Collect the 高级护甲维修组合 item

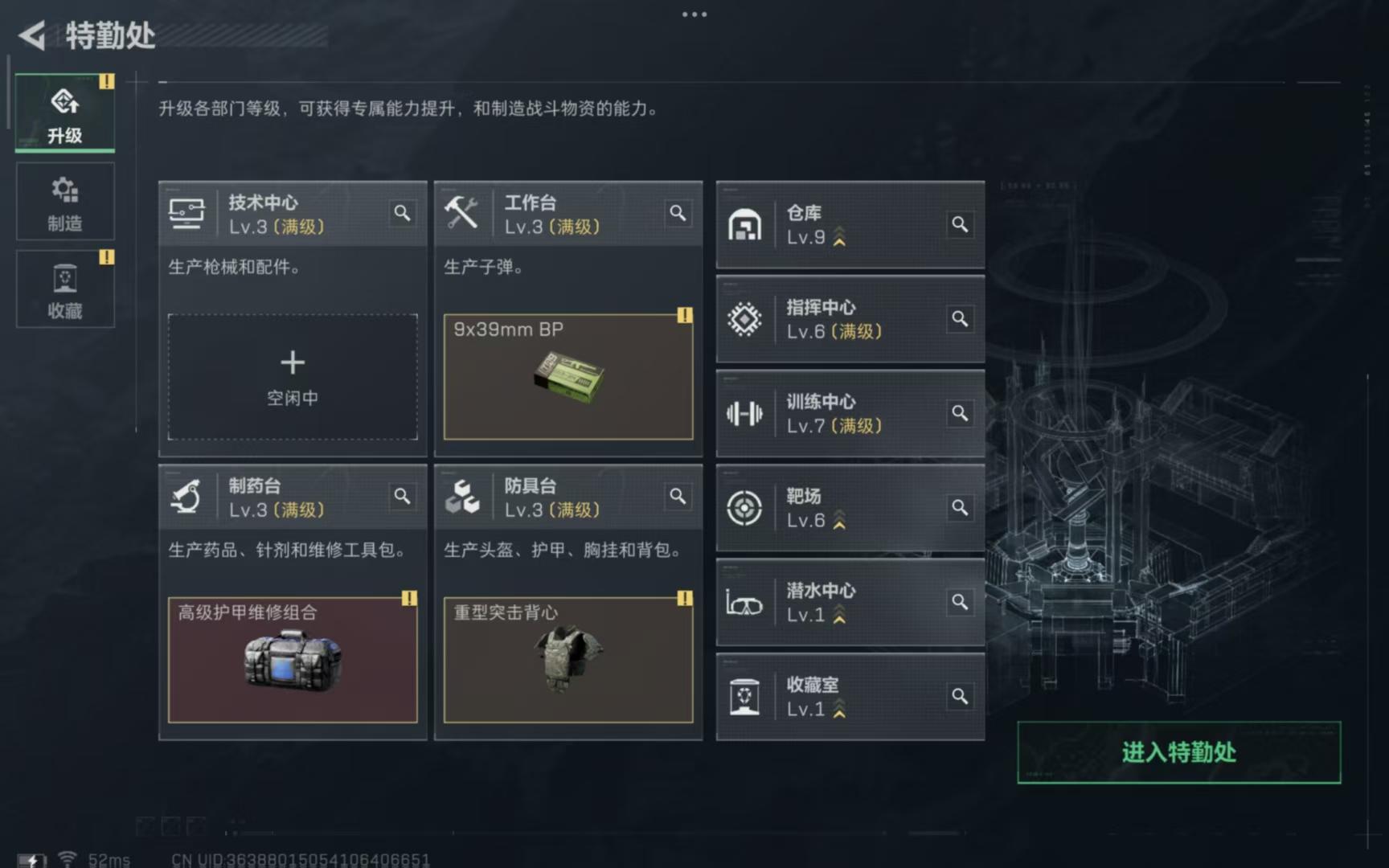[x=293, y=660]
